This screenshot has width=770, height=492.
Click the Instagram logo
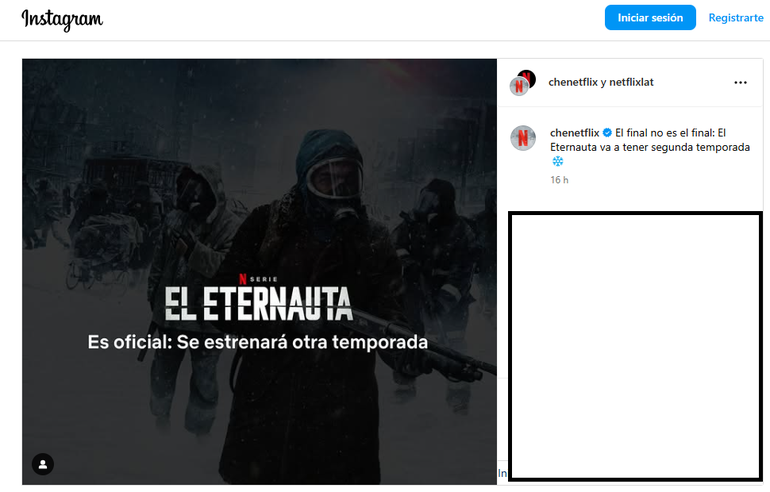(x=62, y=19)
